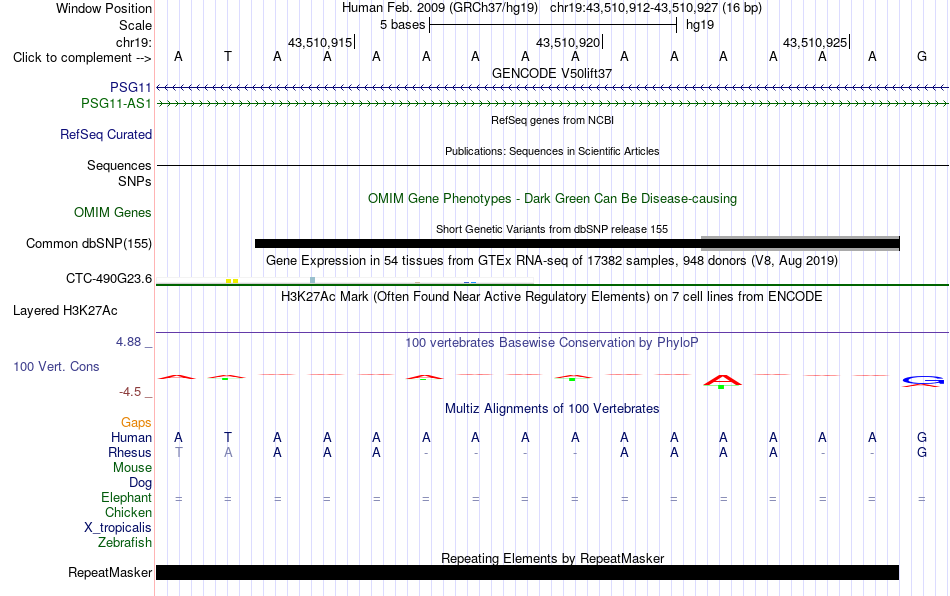Click the RepeatMasker track label
The height and width of the screenshot is (596, 950).
pyautogui.click(x=110, y=572)
